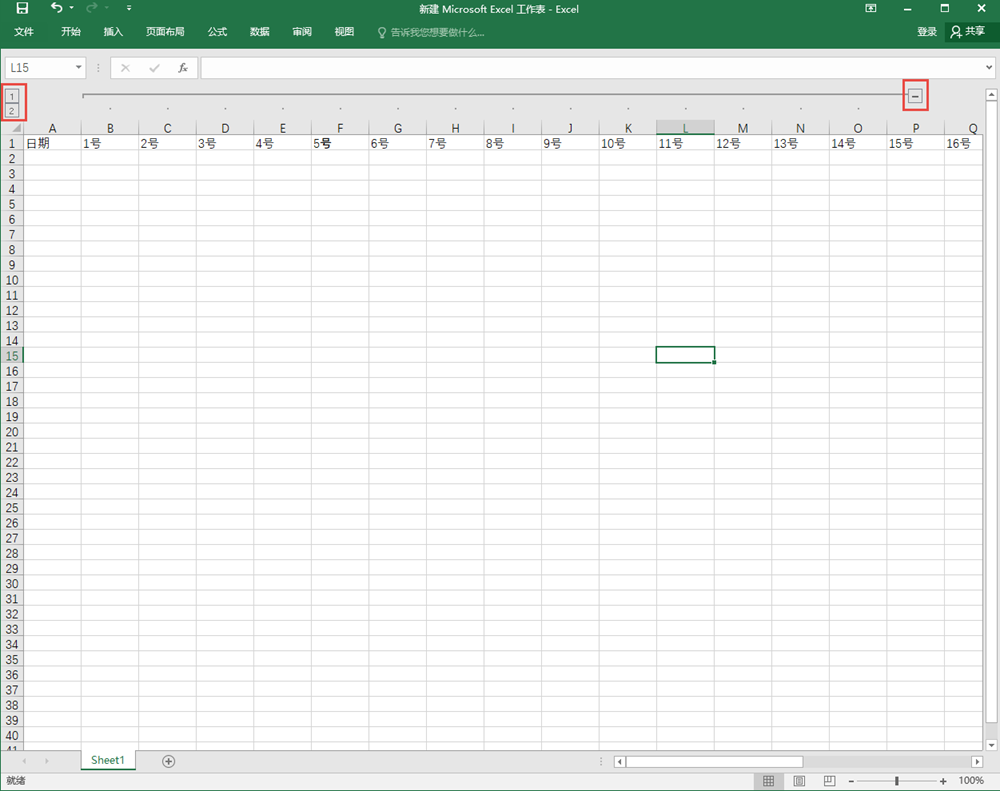Switch to the 公式 ribbon tab
The image size is (1000, 791).
coord(217,32)
